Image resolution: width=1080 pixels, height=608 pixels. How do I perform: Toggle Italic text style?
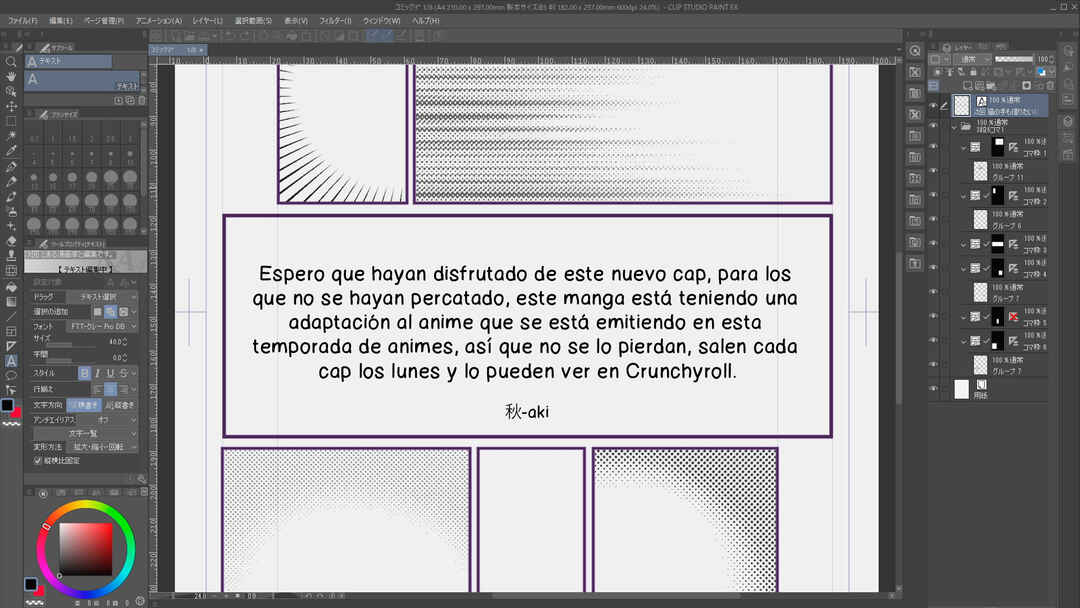(97, 373)
